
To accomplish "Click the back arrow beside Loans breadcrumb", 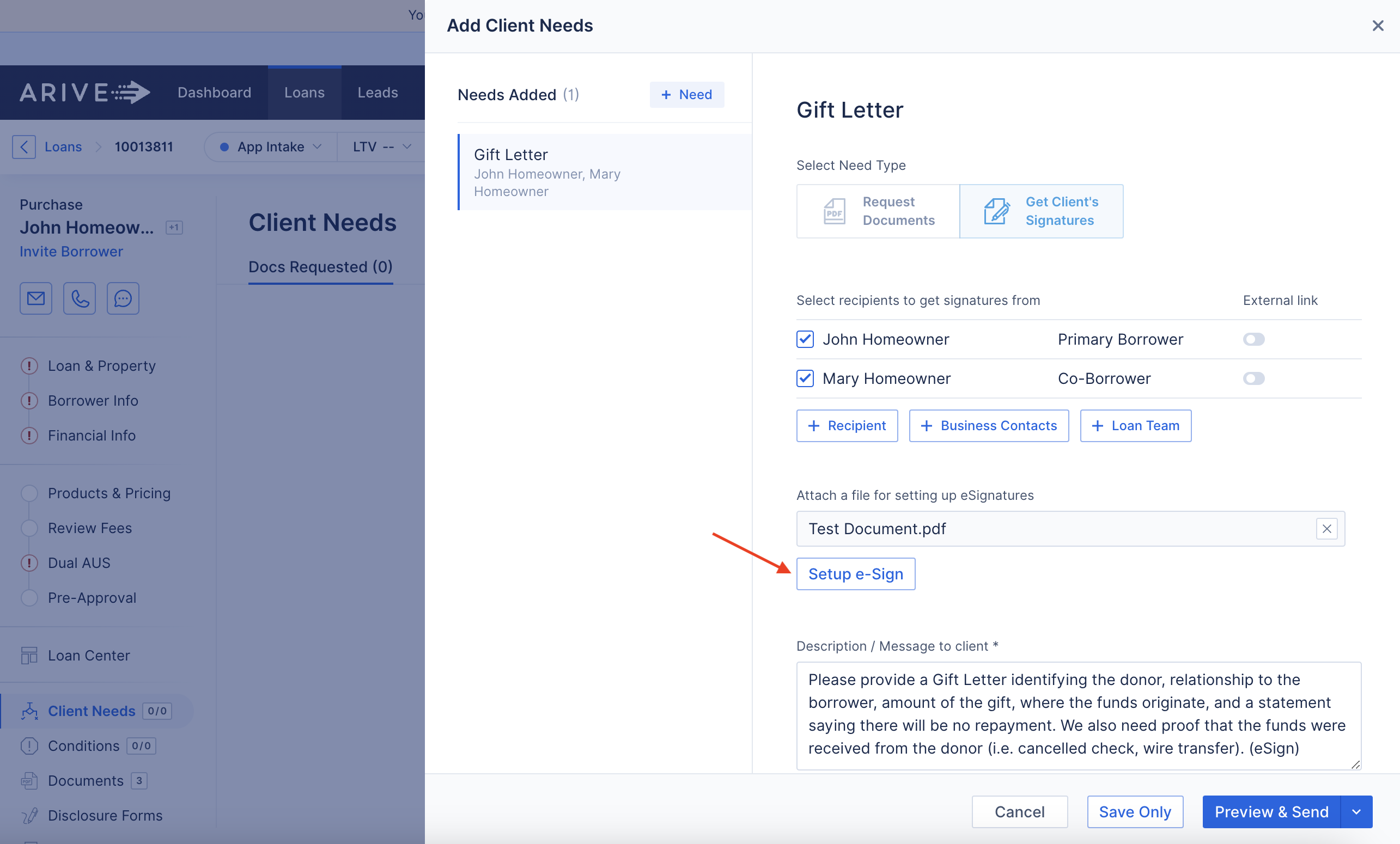I will [x=24, y=147].
